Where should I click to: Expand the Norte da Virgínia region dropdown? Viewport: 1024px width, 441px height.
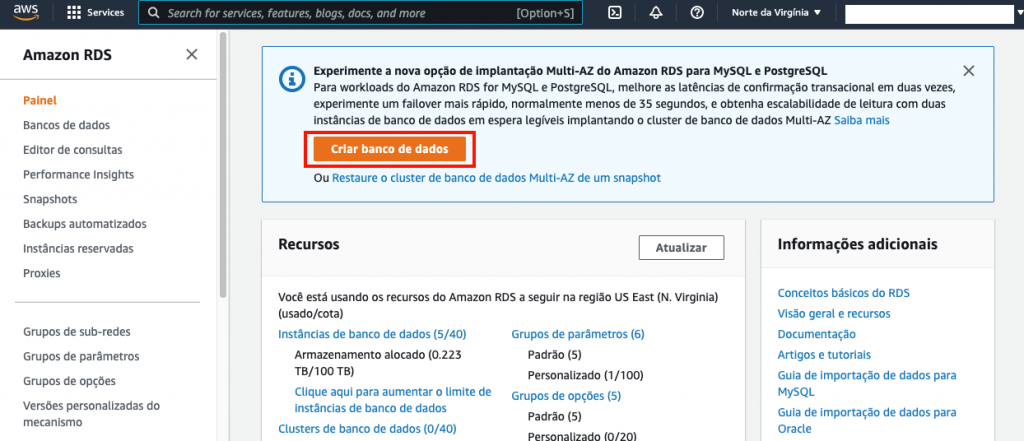point(776,13)
